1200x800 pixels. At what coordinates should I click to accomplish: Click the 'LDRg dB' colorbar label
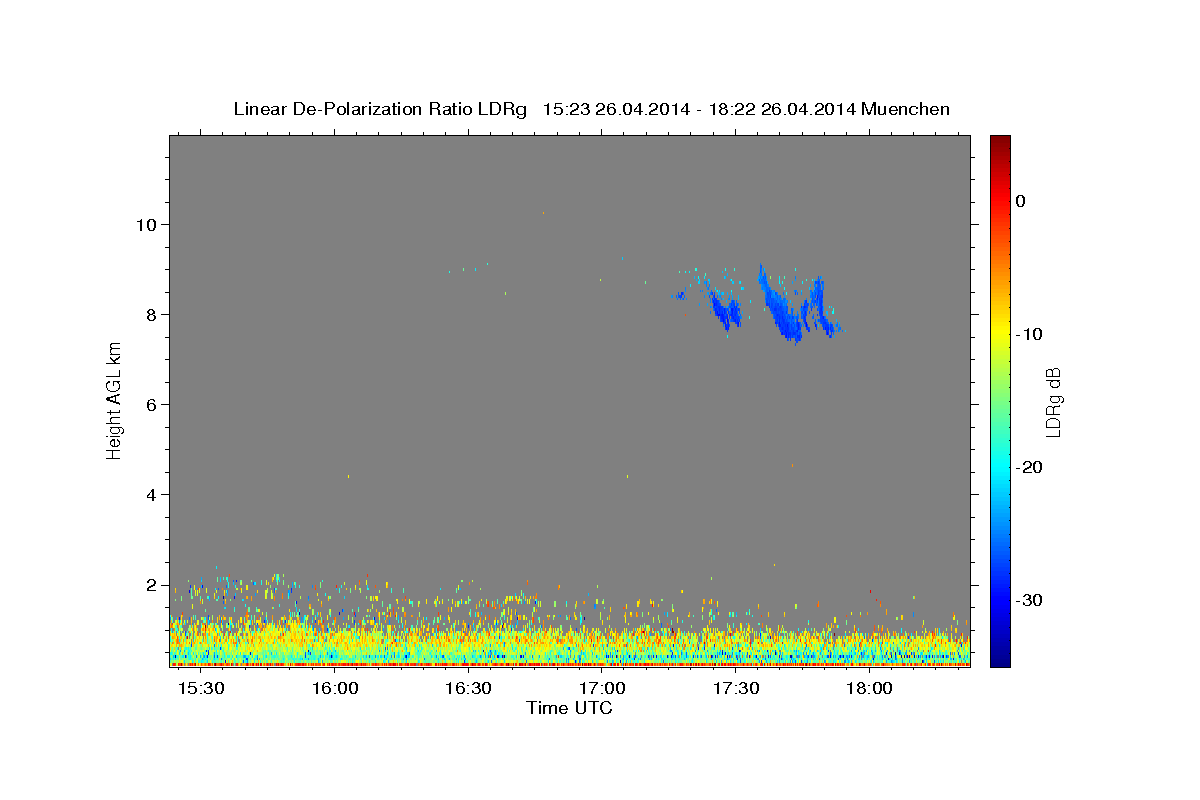point(1053,401)
